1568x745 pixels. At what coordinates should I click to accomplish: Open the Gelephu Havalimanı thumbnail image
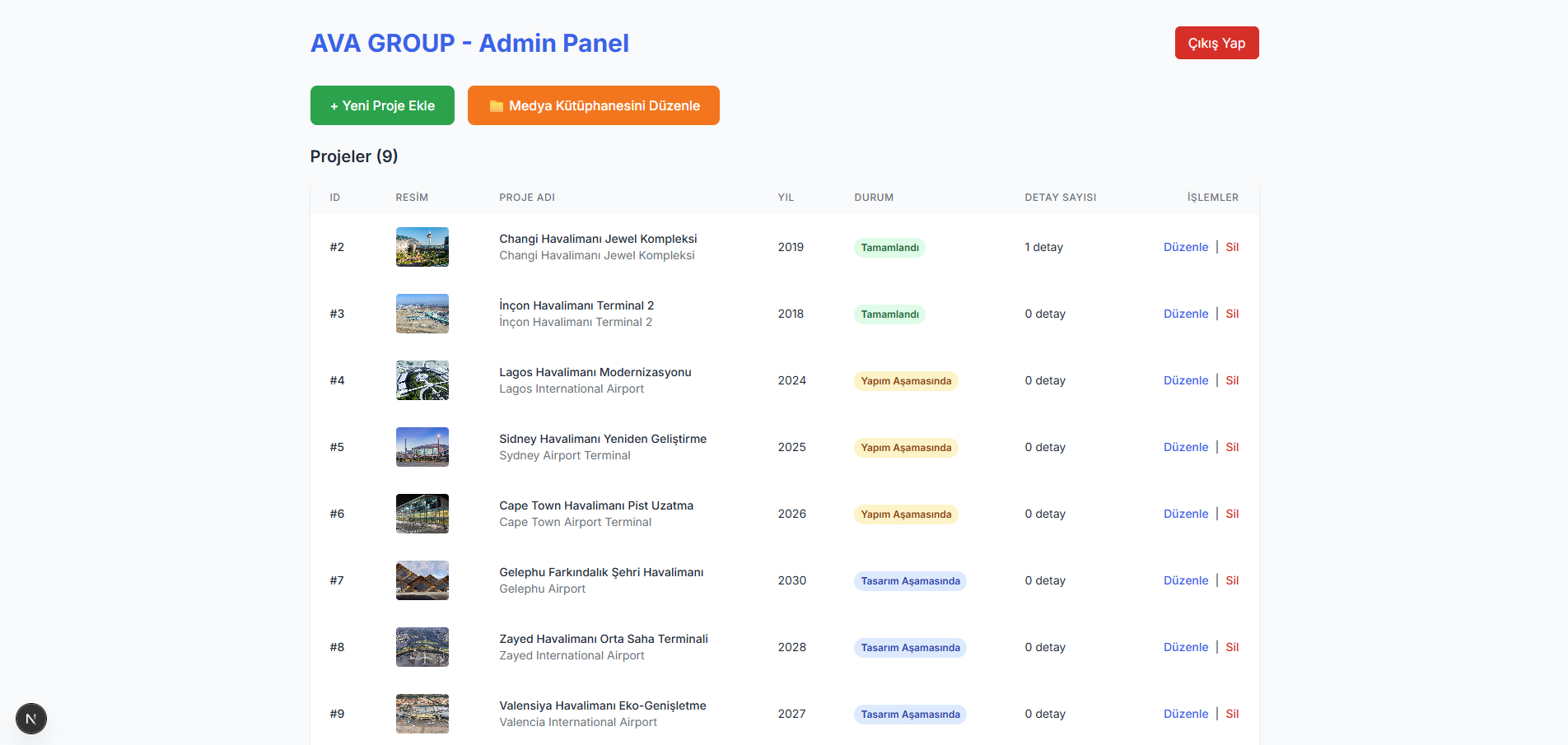(422, 580)
